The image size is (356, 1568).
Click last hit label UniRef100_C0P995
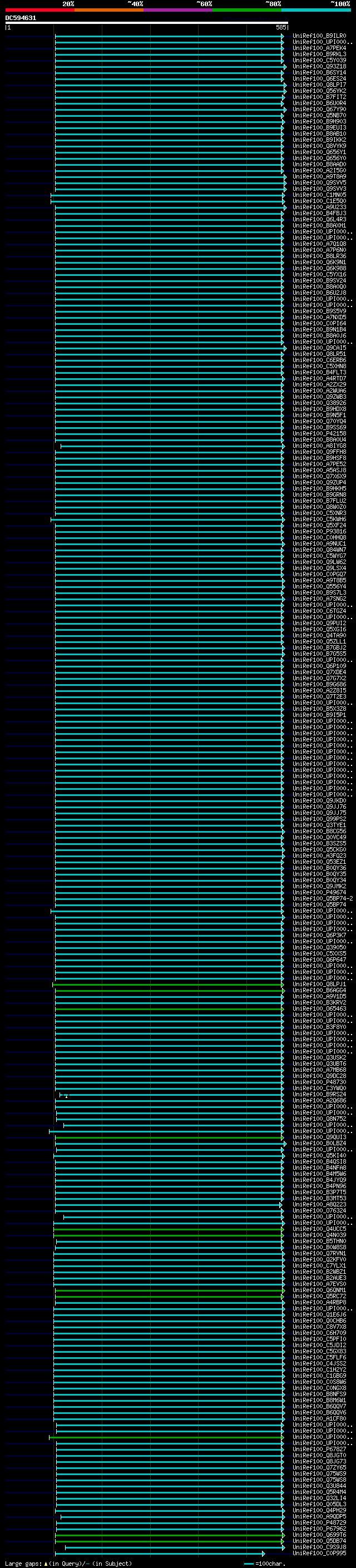(319, 1553)
